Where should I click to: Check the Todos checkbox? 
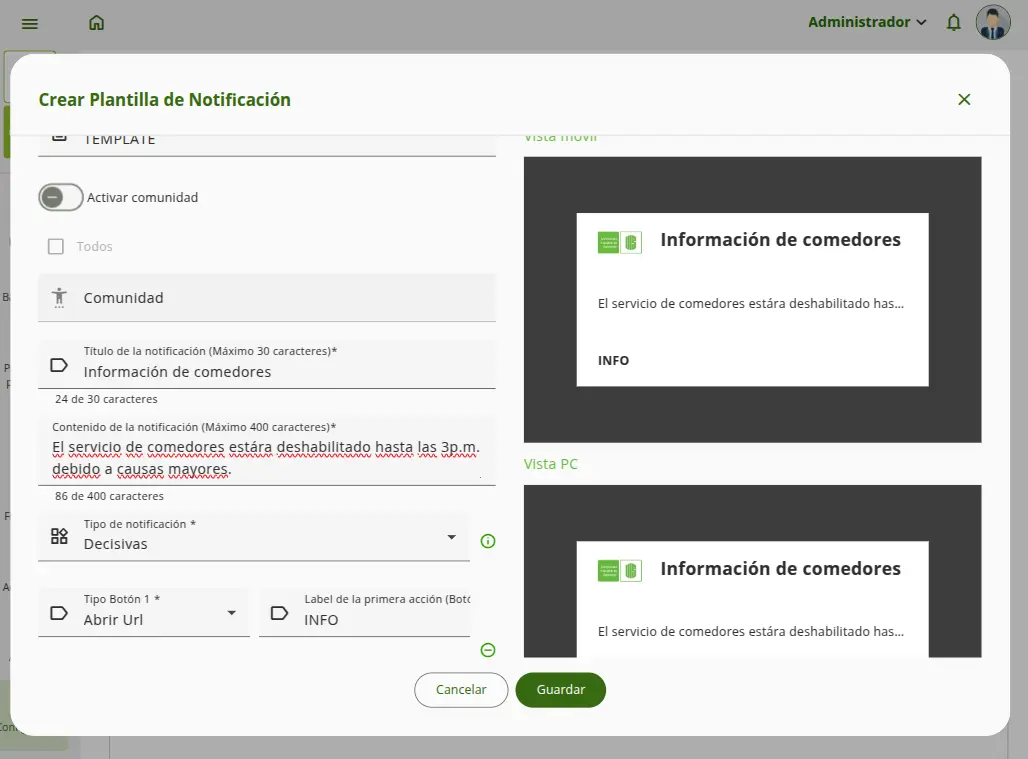click(x=55, y=246)
